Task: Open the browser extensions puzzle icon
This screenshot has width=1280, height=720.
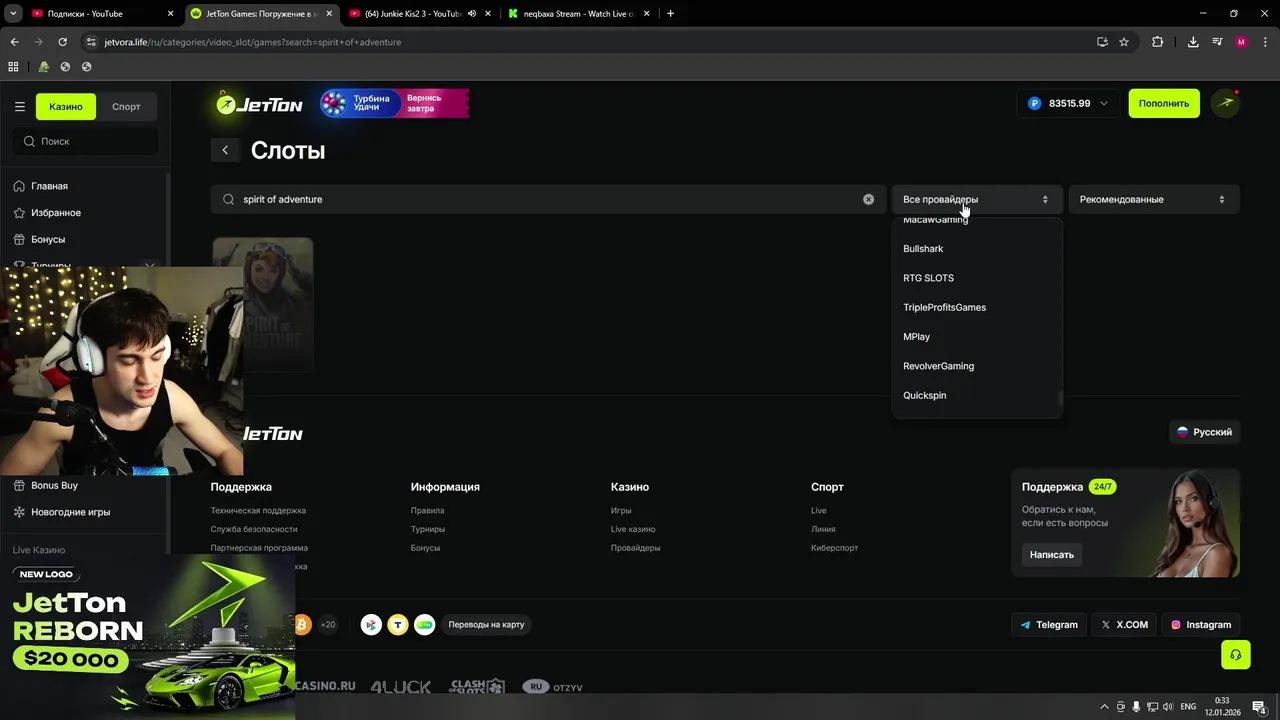Action: point(1158,42)
